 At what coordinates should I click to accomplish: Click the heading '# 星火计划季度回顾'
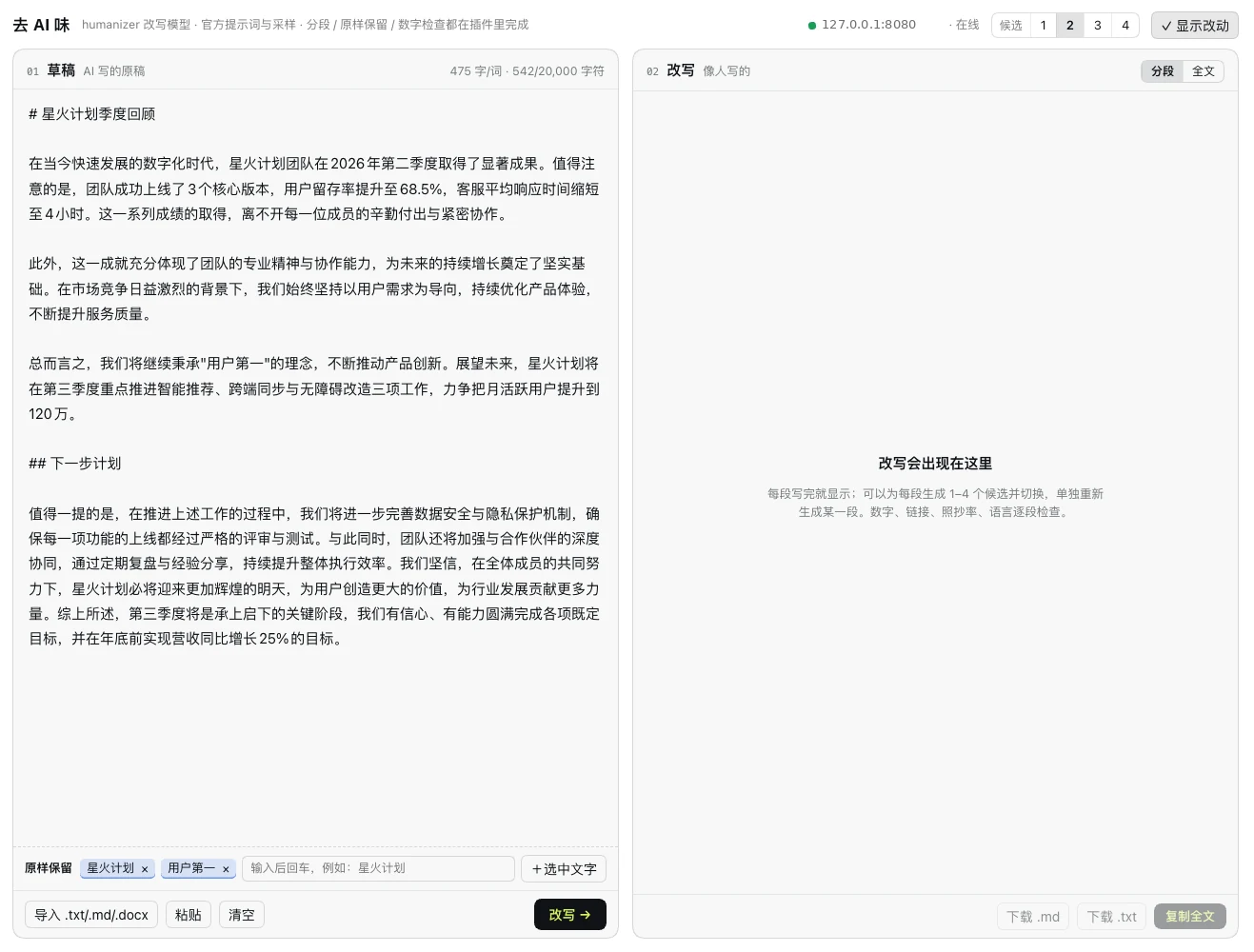click(x=91, y=114)
